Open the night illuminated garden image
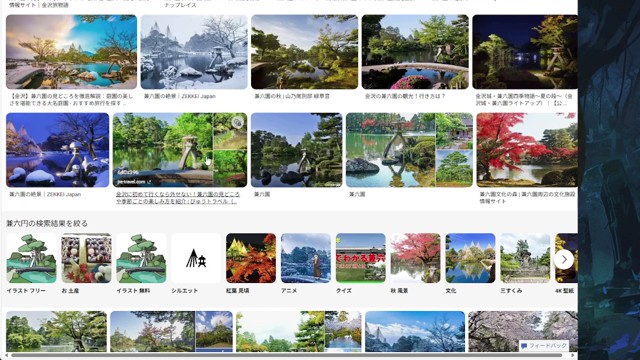The height and width of the screenshot is (360, 640). point(525,52)
